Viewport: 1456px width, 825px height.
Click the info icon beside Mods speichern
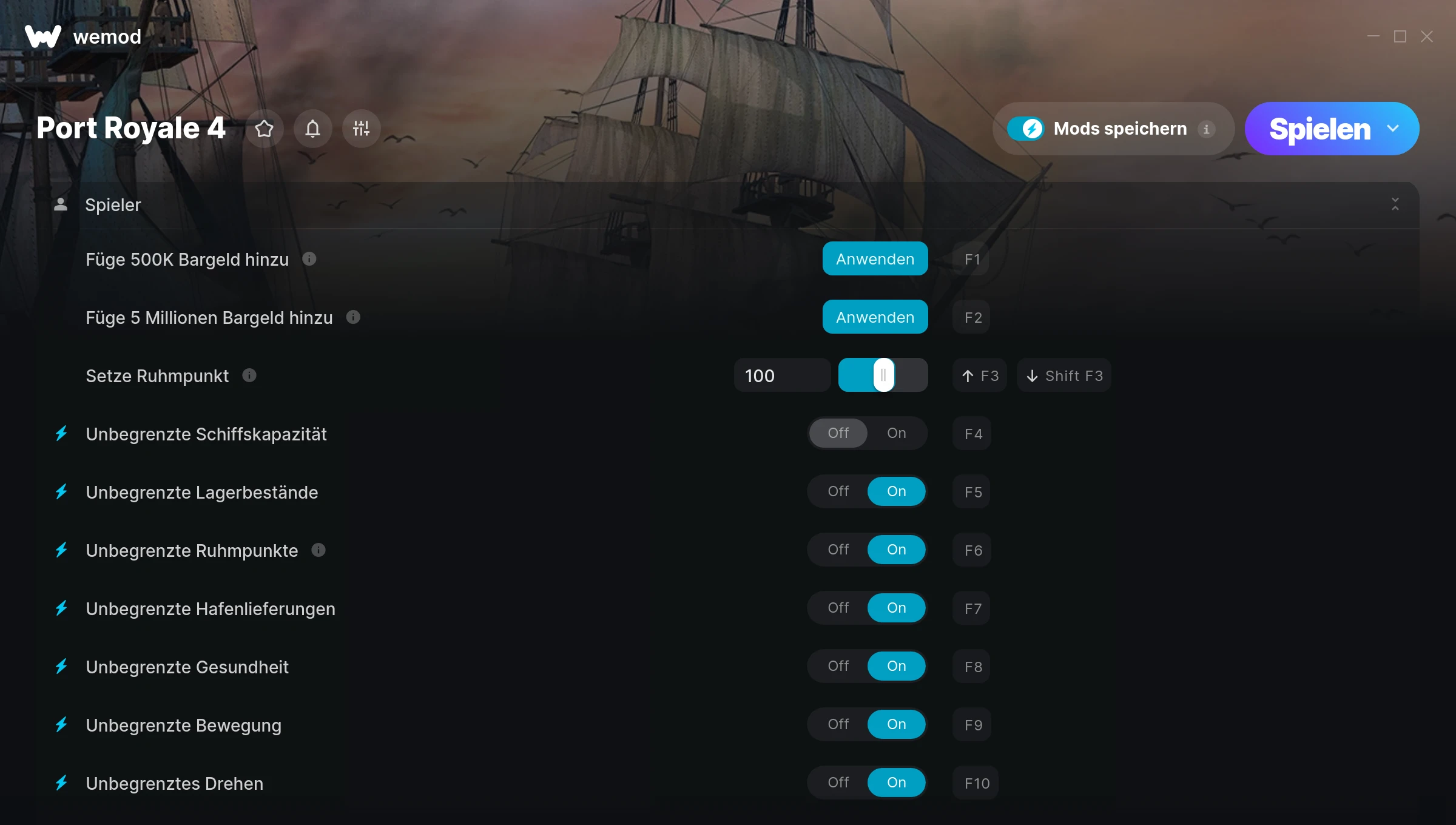coord(1207,129)
